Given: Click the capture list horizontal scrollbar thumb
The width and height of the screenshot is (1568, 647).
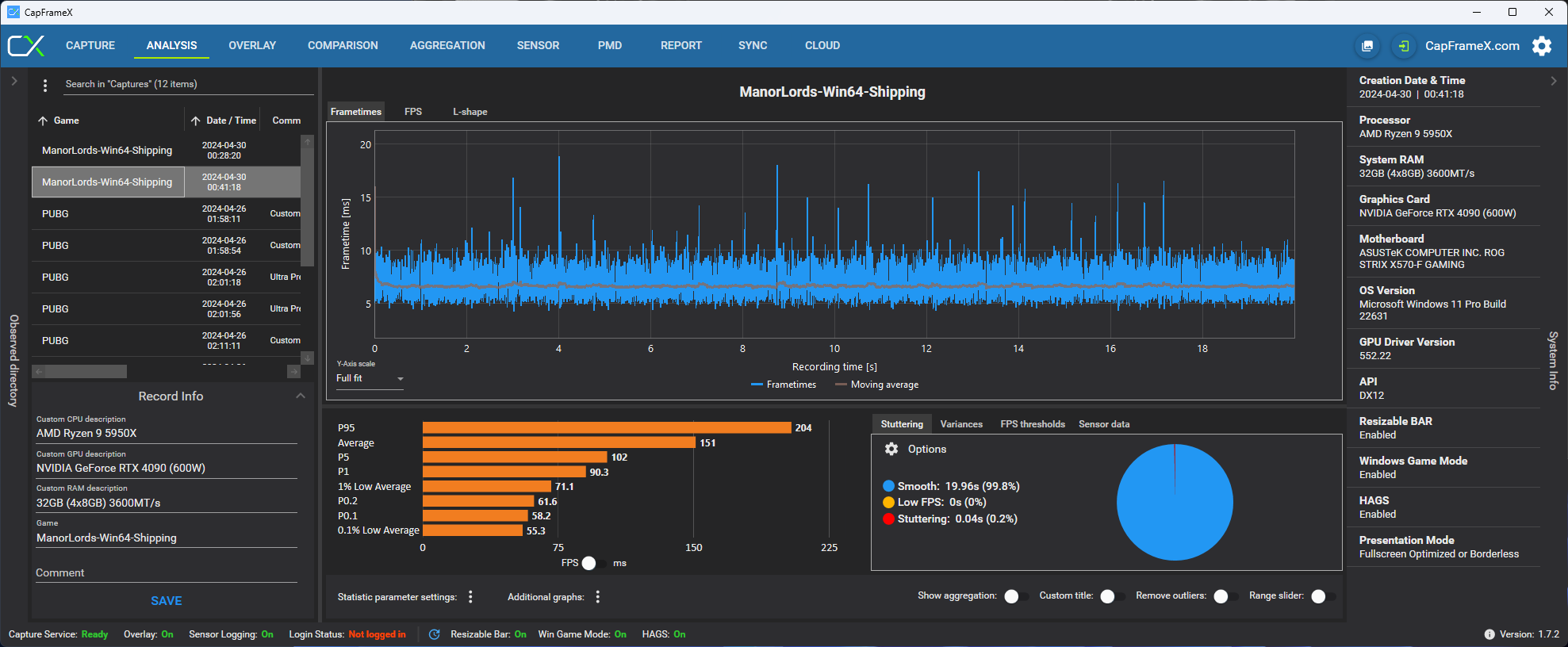Looking at the screenshot, I should click(x=86, y=371).
